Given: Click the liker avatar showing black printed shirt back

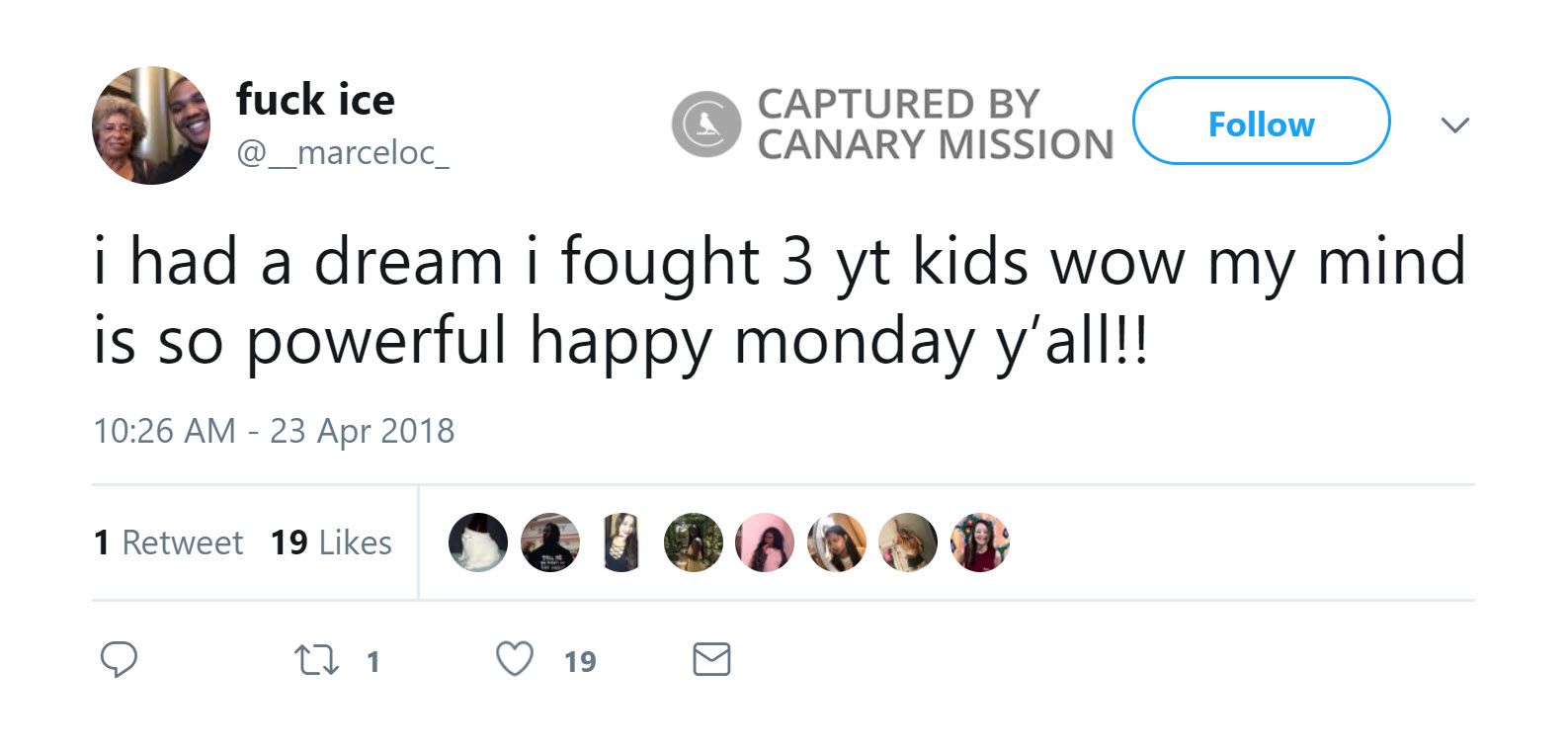Looking at the screenshot, I should pyautogui.click(x=550, y=542).
